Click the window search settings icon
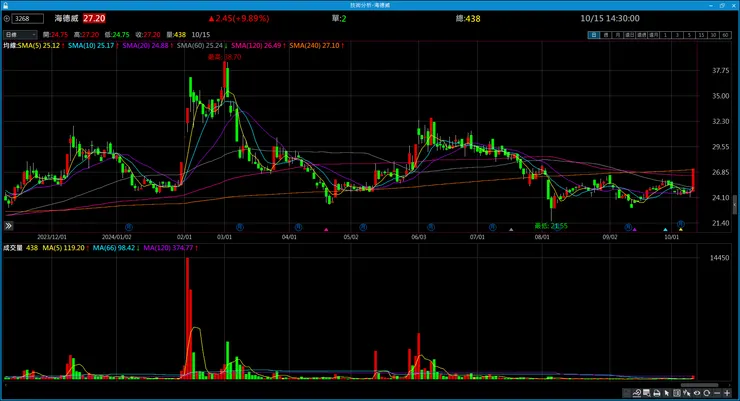The image size is (740, 401). [647, 393]
